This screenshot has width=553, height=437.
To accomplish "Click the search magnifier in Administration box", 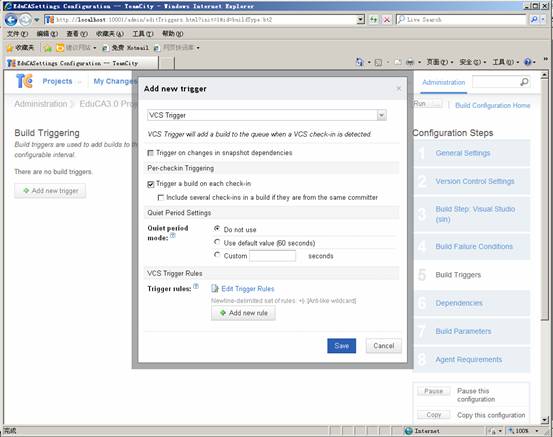I will pyautogui.click(x=524, y=82).
